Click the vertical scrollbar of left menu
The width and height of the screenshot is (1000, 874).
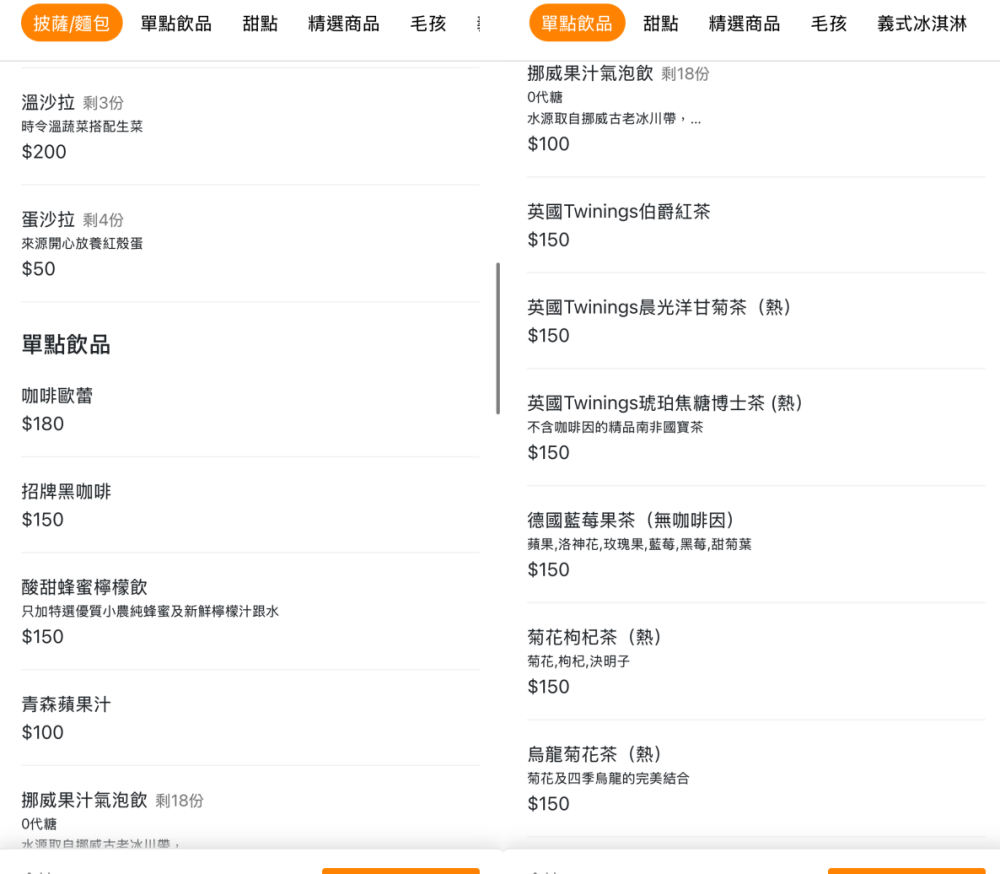(497, 338)
